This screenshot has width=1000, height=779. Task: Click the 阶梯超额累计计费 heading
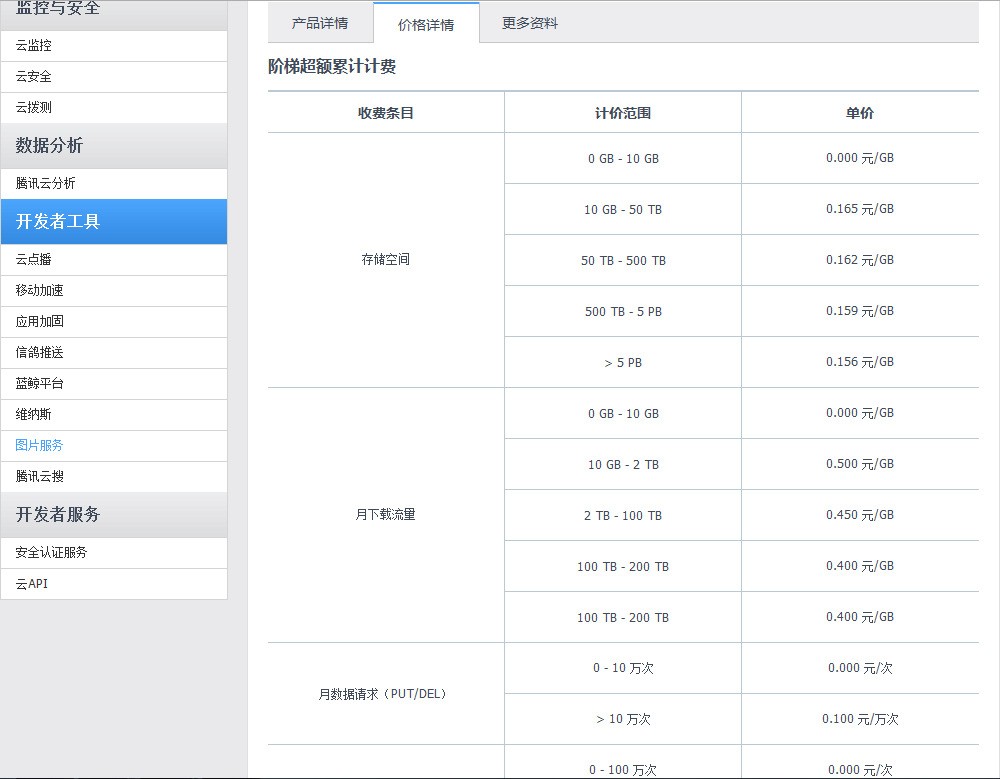point(332,67)
